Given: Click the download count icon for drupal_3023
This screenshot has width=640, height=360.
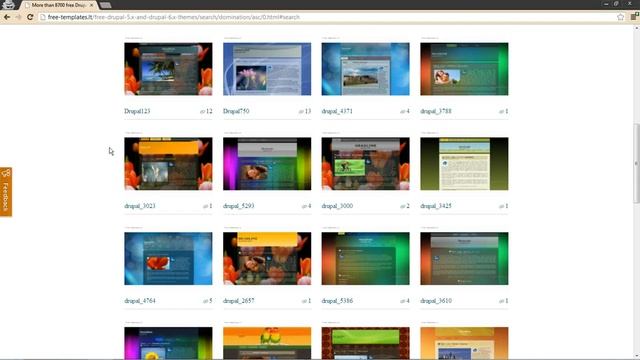Looking at the screenshot, I should [205, 206].
